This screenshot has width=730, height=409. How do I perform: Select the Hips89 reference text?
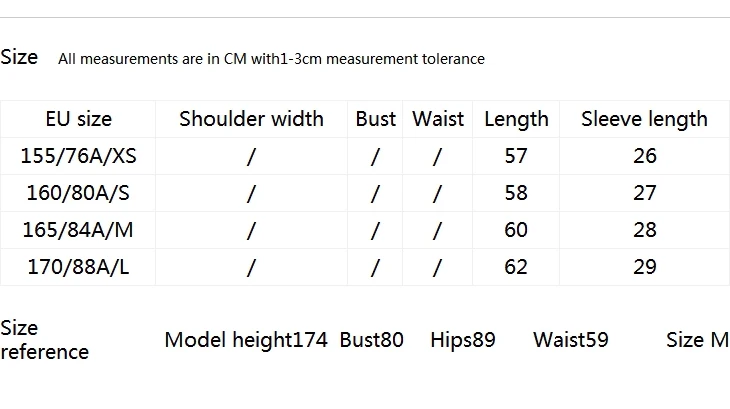pyautogui.click(x=463, y=340)
